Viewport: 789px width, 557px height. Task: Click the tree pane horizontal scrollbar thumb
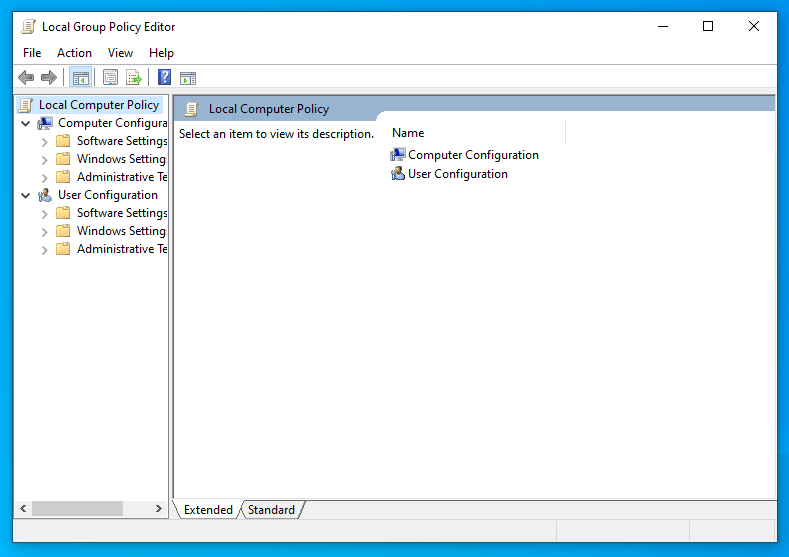pyautogui.click(x=77, y=509)
